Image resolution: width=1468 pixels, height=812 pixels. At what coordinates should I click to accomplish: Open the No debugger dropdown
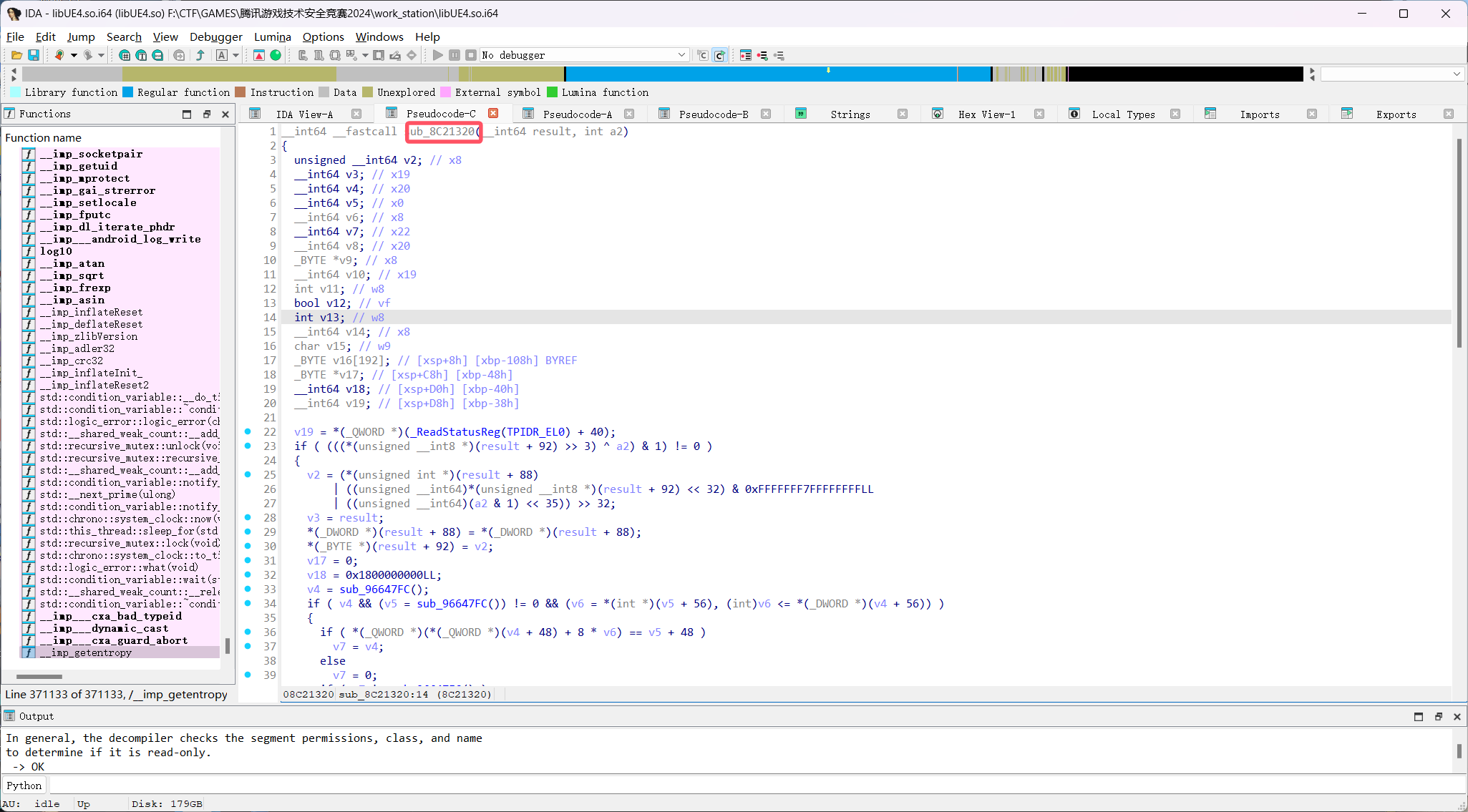pyautogui.click(x=681, y=55)
